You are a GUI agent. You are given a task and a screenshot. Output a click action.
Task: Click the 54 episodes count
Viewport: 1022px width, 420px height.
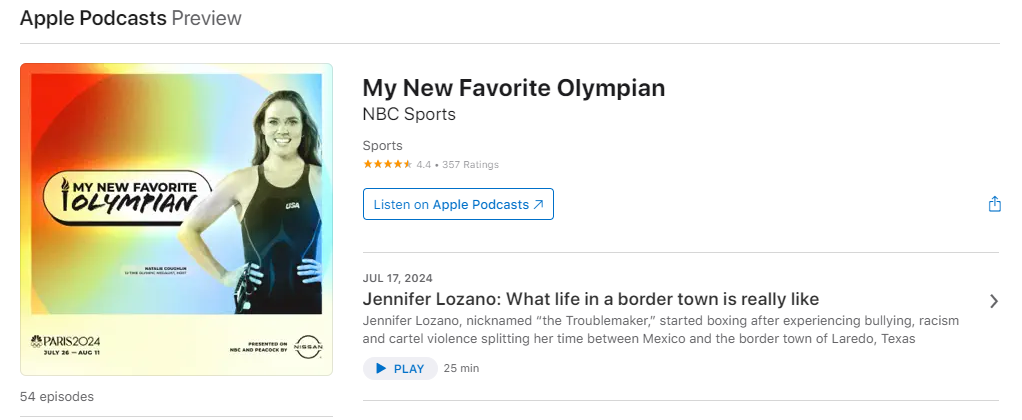point(57,396)
